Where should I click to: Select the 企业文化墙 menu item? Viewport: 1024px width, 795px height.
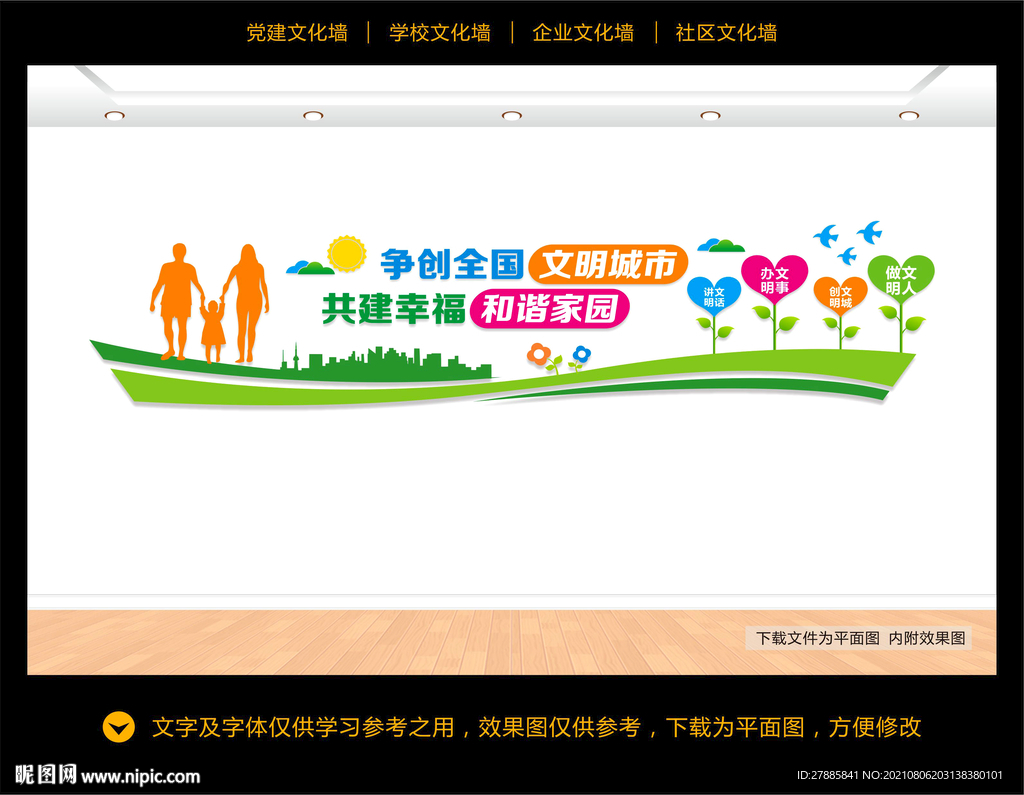584,33
